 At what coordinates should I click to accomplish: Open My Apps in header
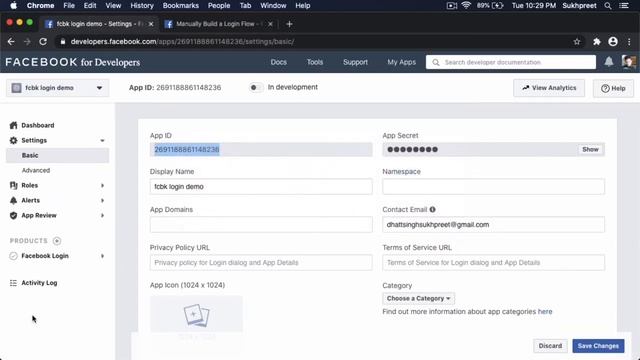(401, 62)
